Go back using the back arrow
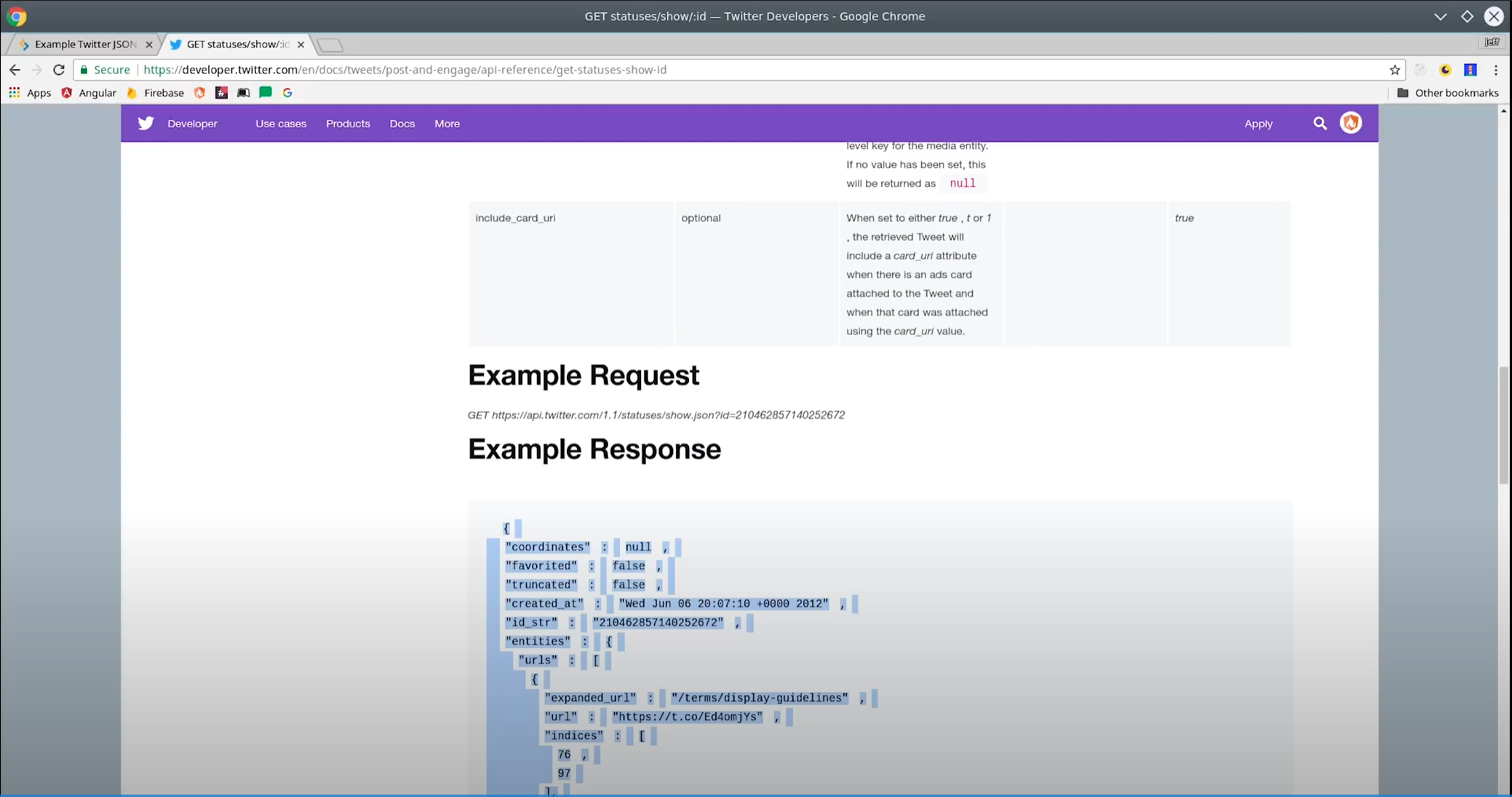The image size is (1512, 797). (15, 70)
